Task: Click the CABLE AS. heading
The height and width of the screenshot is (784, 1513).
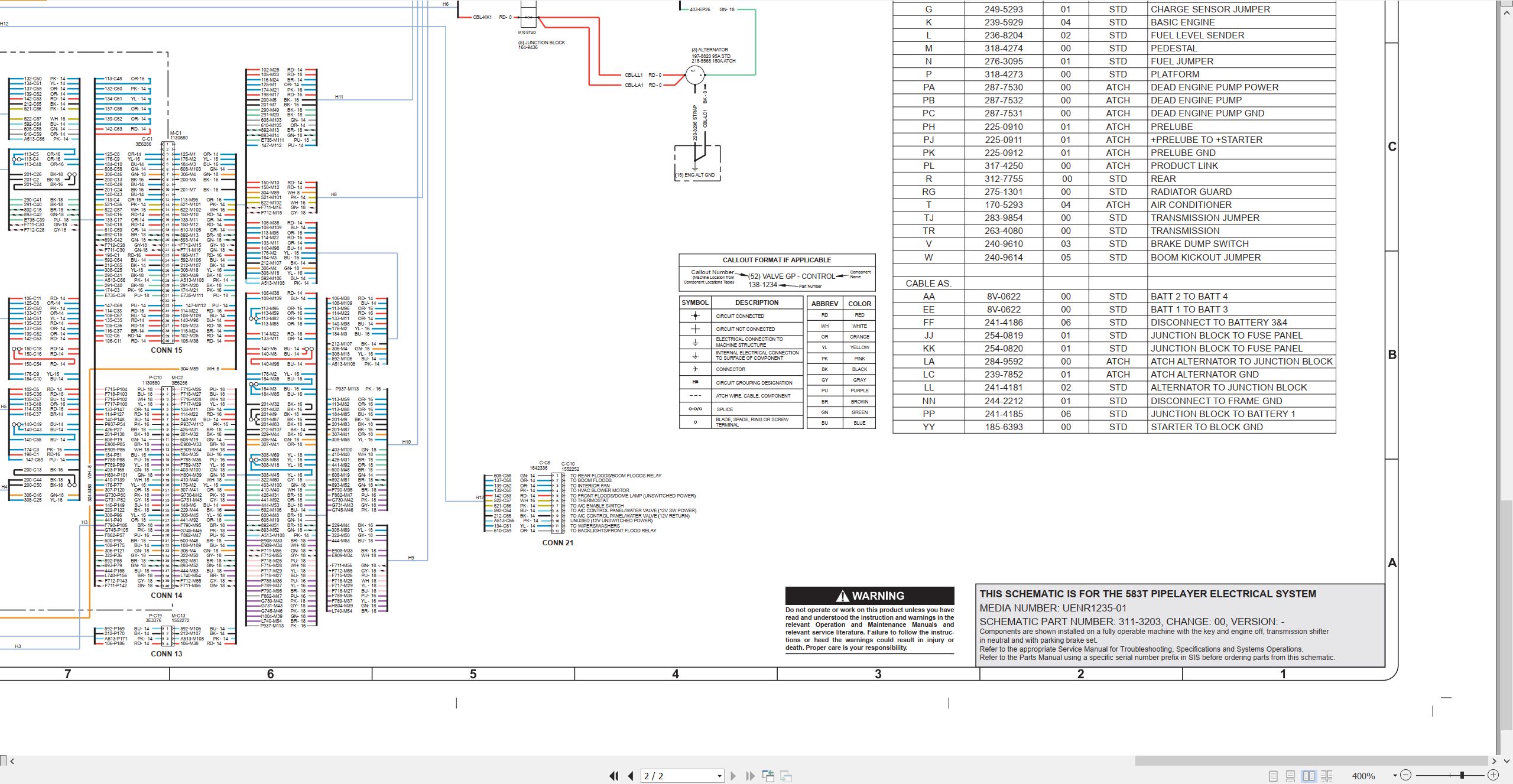Action: 928,284
